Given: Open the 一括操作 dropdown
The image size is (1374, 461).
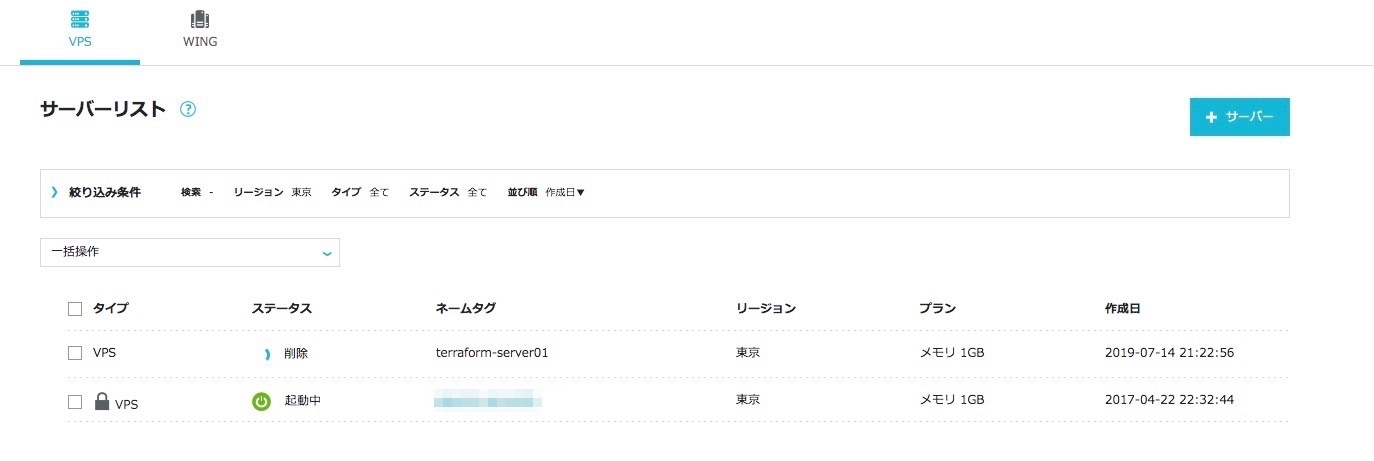Looking at the screenshot, I should [190, 253].
